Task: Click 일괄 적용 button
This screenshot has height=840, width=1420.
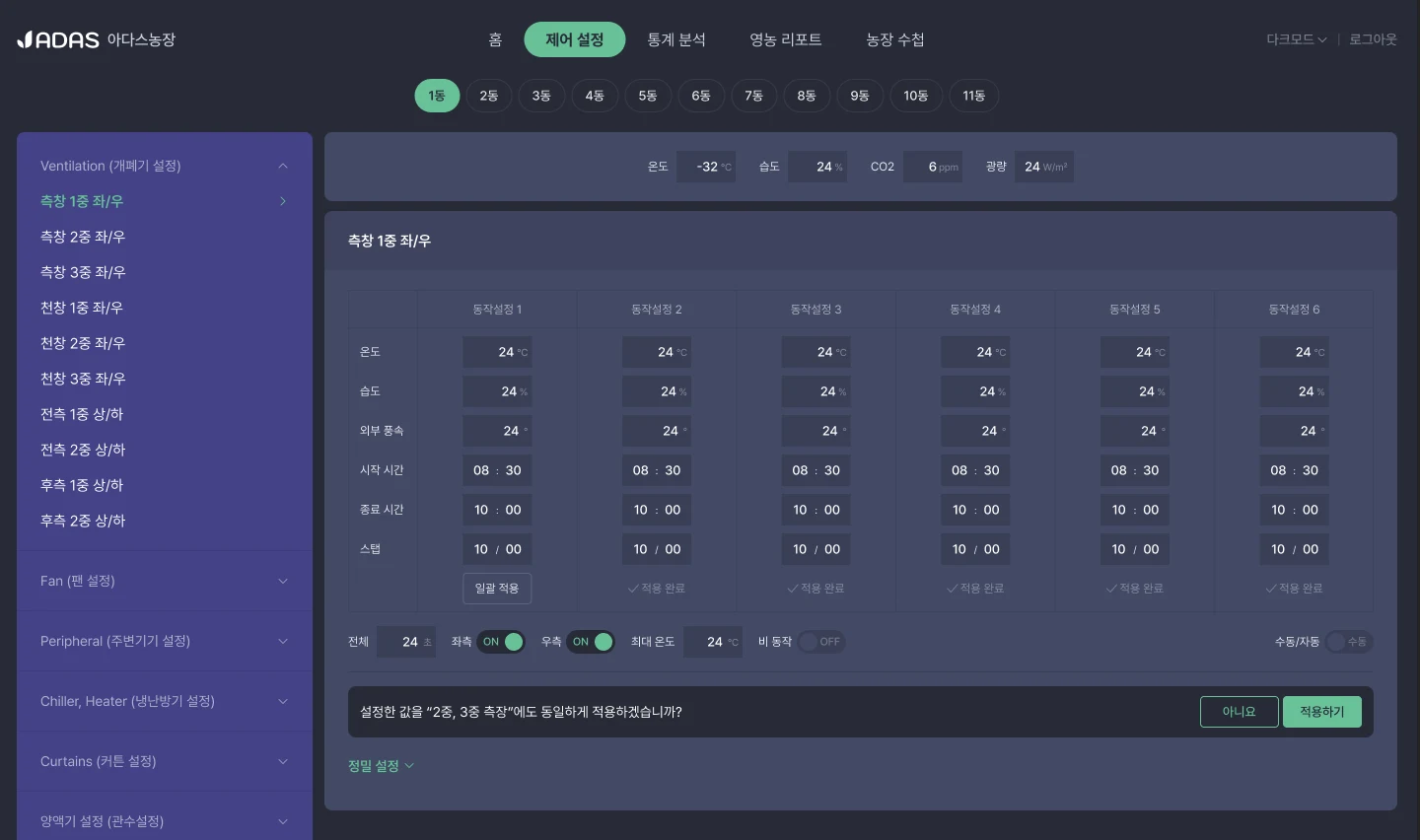Action: 497,589
